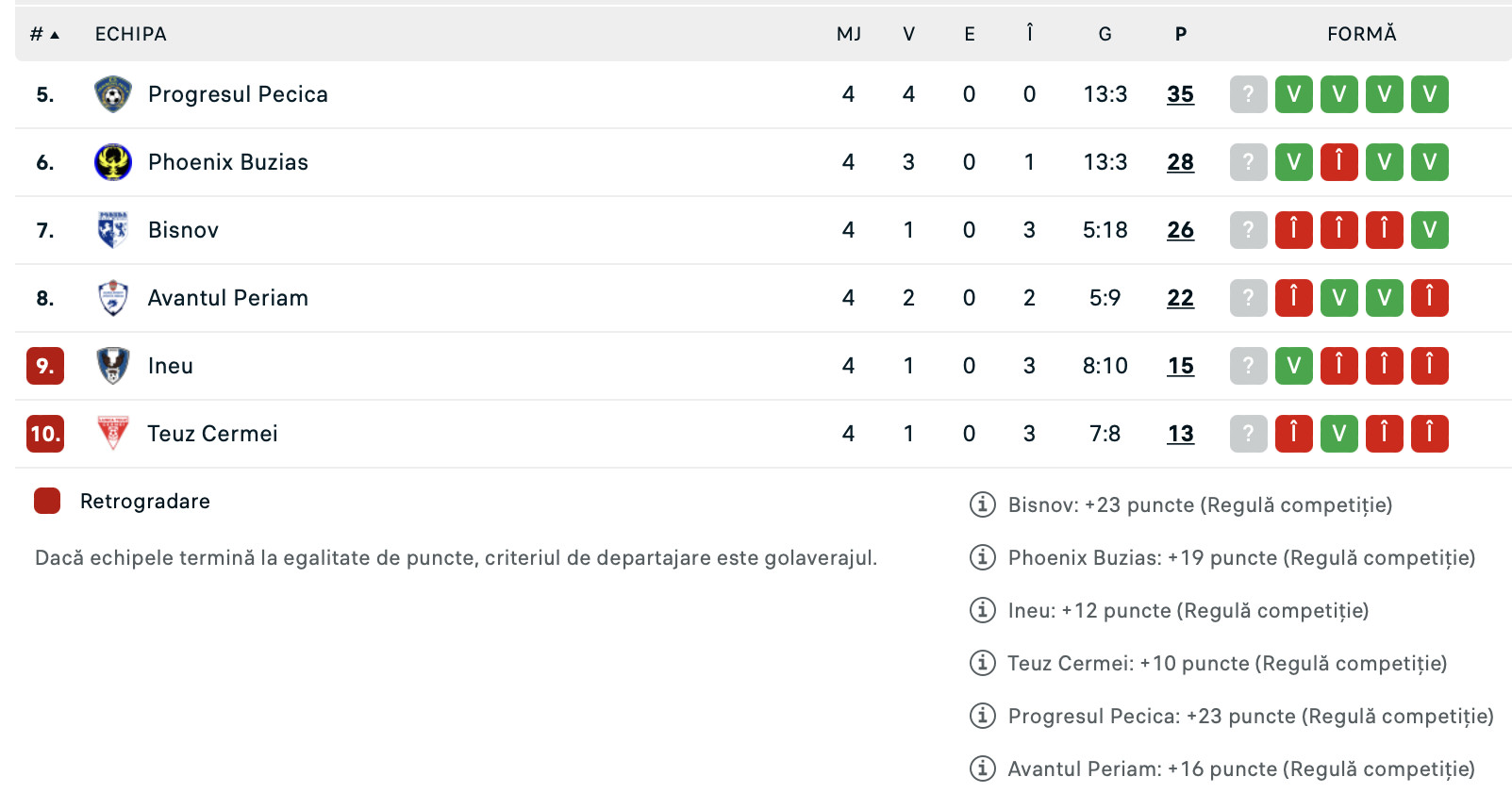Viewport: 1512px width, 793px height.
Task: Click the red loss badge in Phoenix Buzias form
Action: (1339, 162)
